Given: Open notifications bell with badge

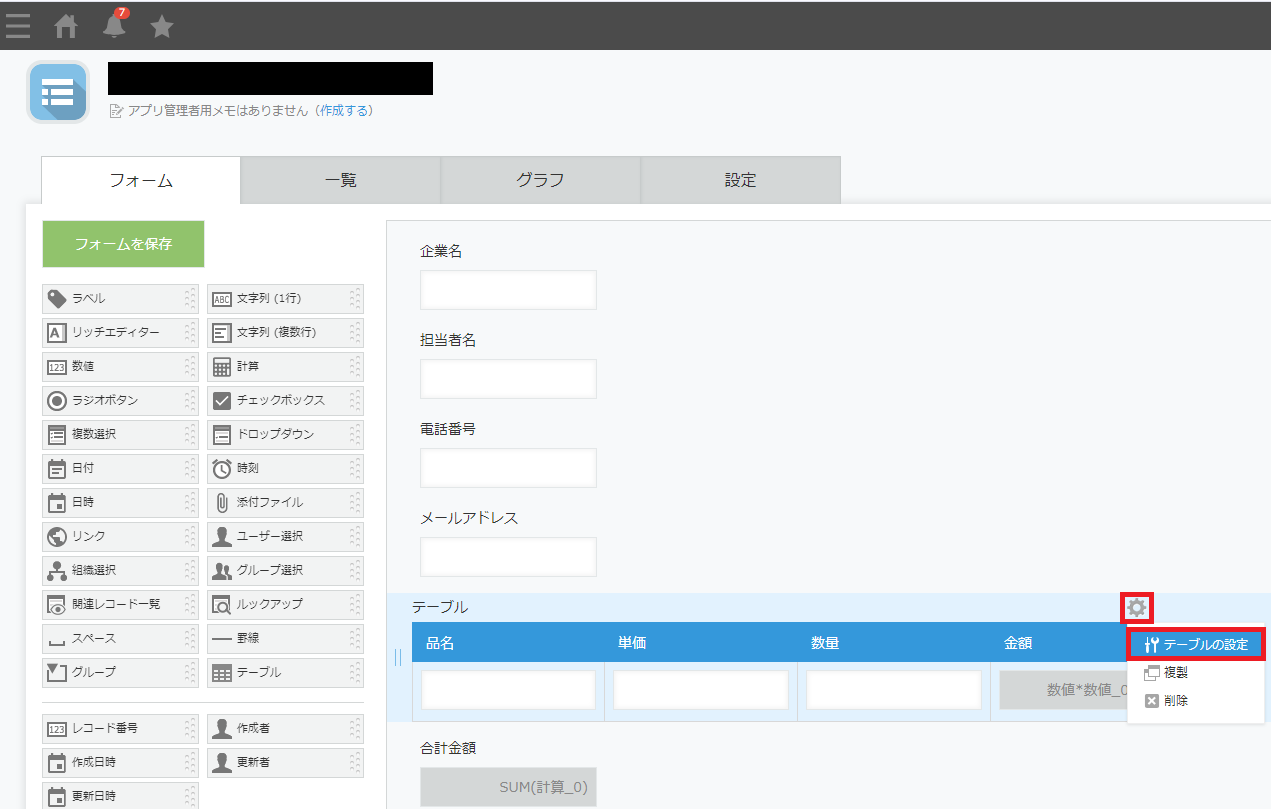Looking at the screenshot, I should pos(114,26).
